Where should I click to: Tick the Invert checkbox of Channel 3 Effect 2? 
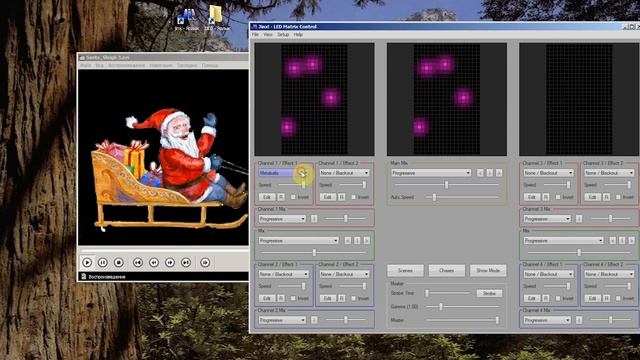(x=618, y=197)
